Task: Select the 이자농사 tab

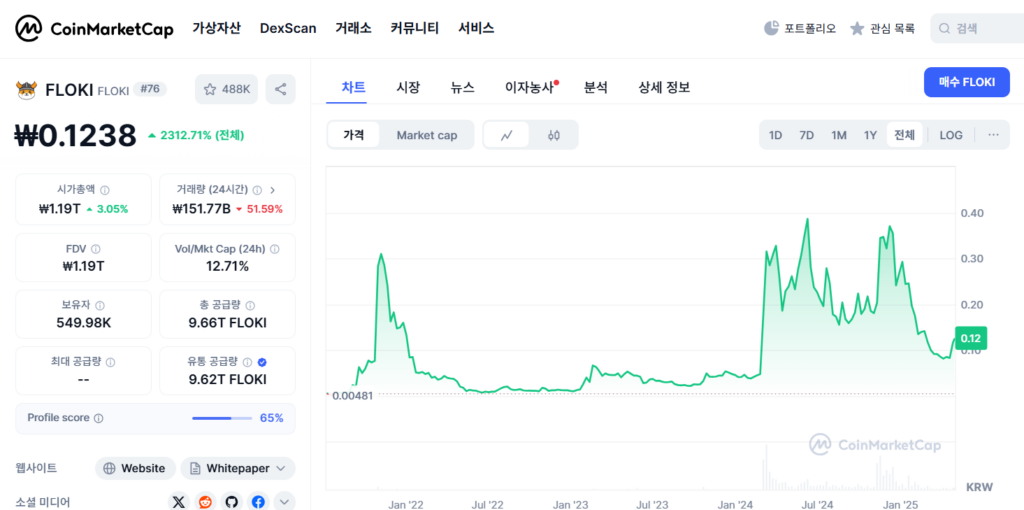Action: coord(530,87)
